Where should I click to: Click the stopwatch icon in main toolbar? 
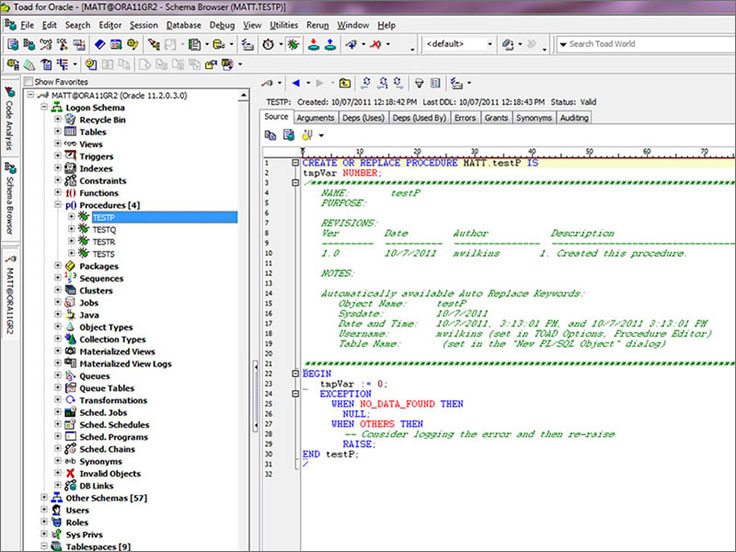pyautogui.click(x=270, y=45)
